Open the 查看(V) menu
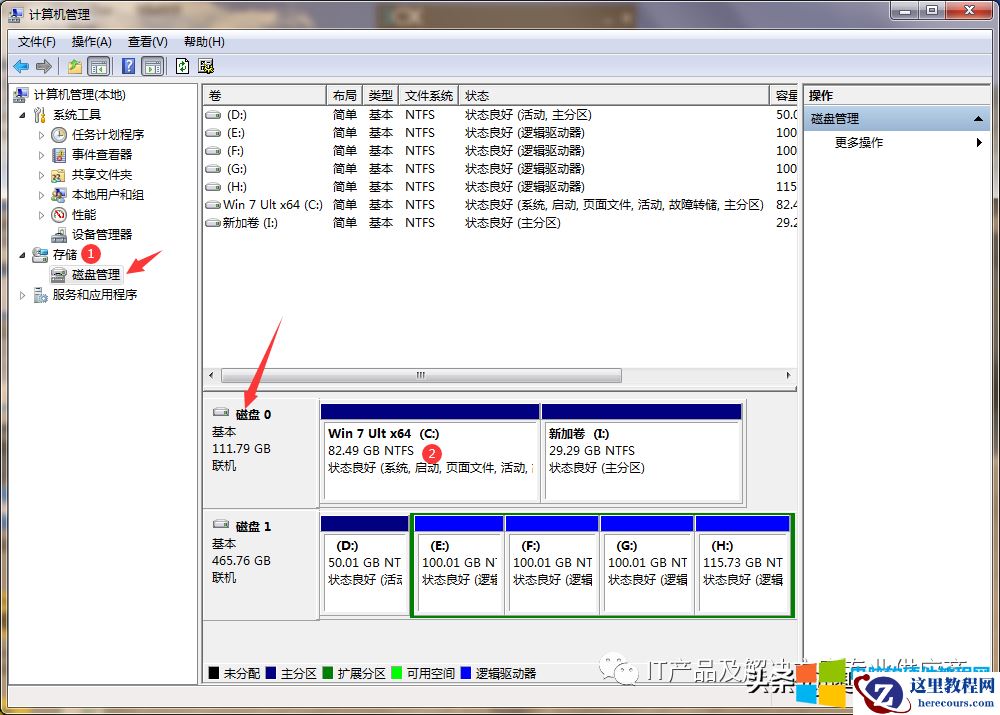 click(x=147, y=42)
